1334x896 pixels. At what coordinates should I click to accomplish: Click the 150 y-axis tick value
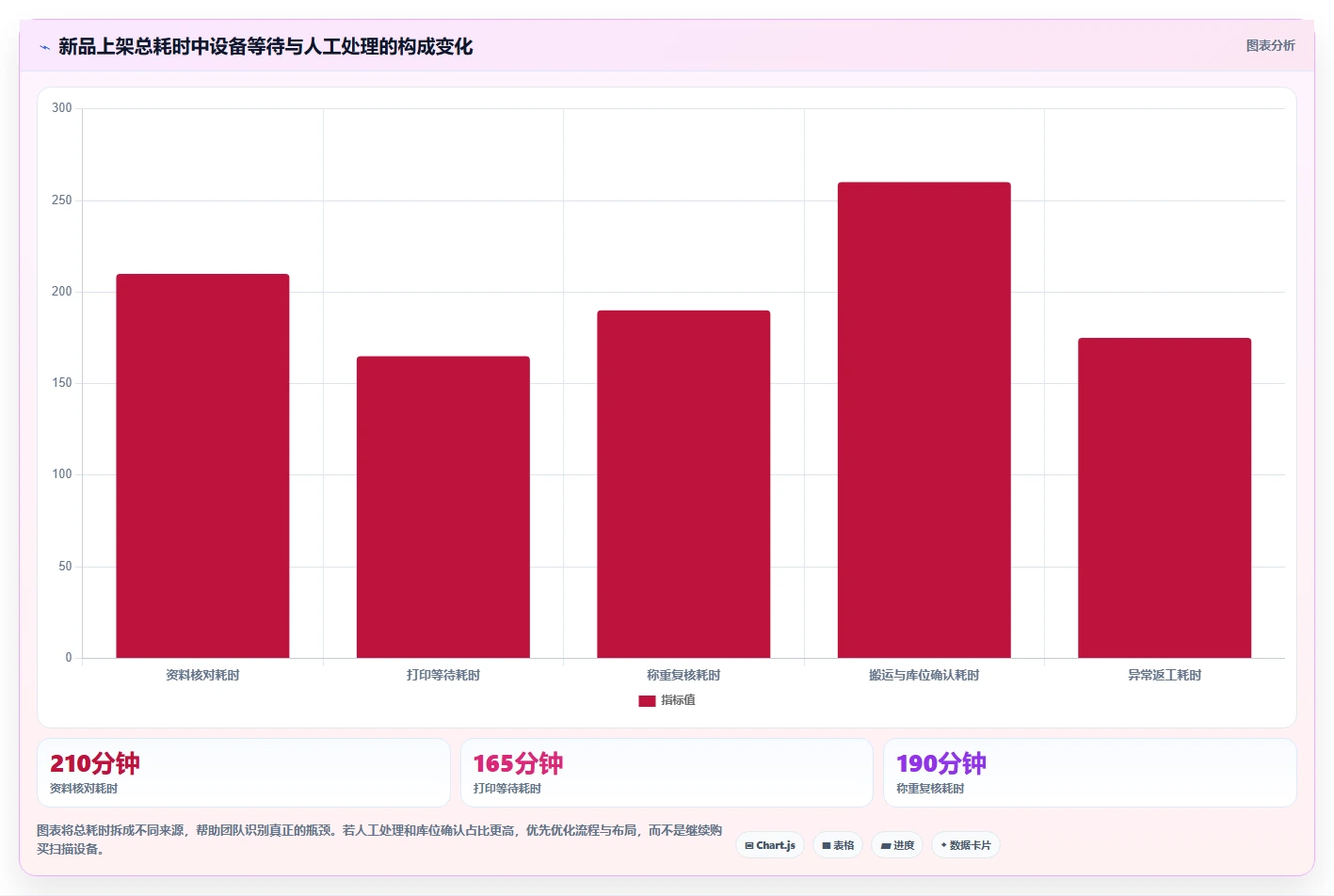tap(62, 383)
